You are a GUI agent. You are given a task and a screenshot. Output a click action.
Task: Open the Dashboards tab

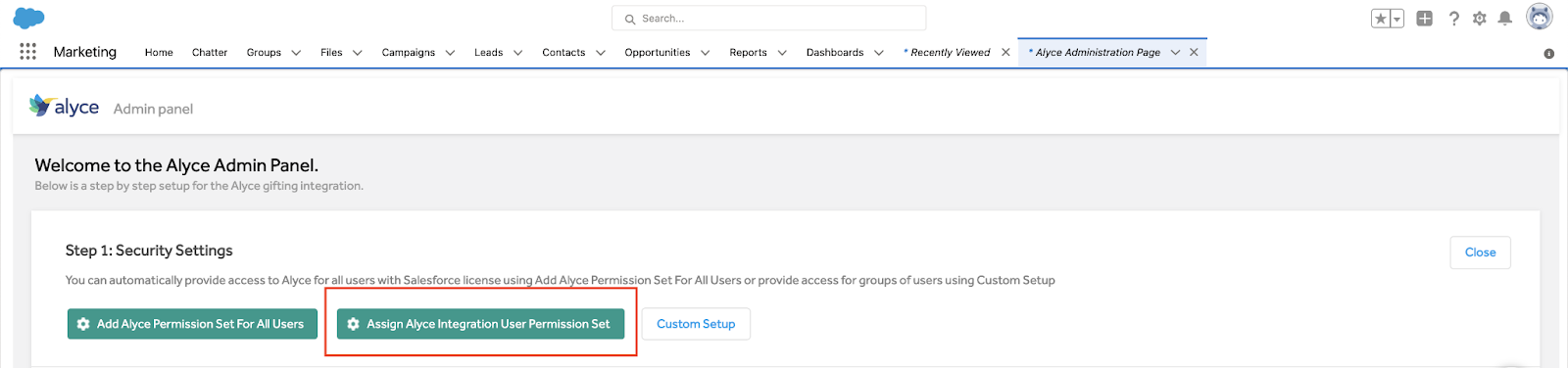point(835,53)
